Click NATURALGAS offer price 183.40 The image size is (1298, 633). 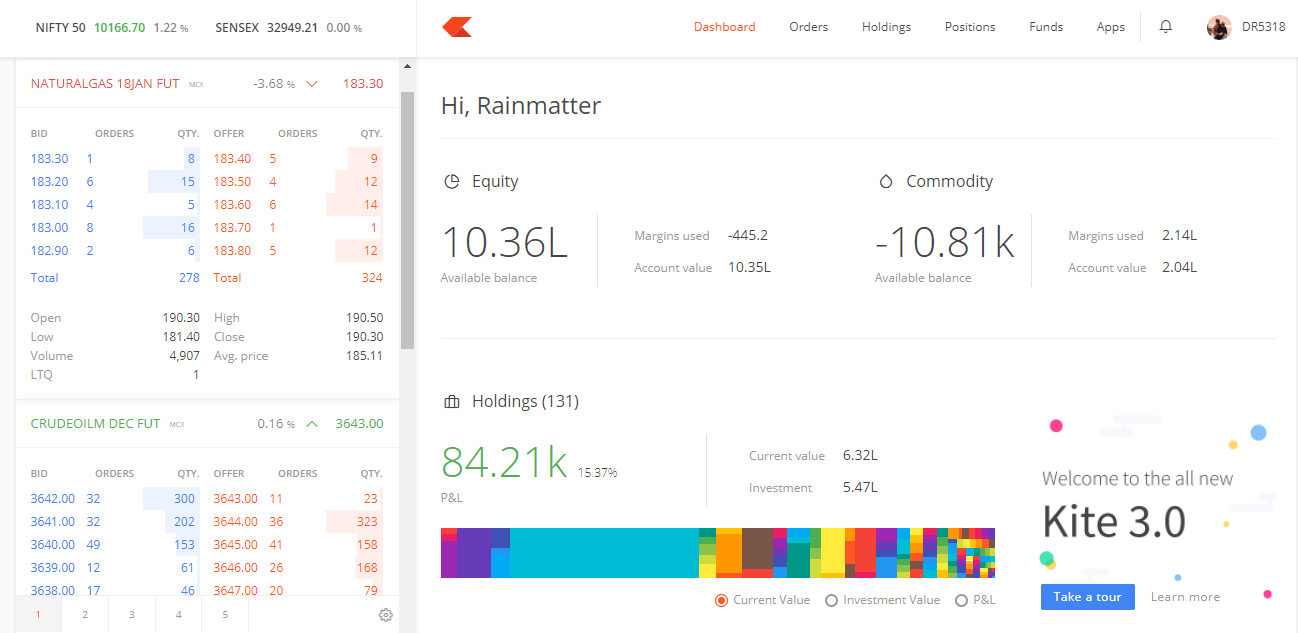click(x=232, y=159)
